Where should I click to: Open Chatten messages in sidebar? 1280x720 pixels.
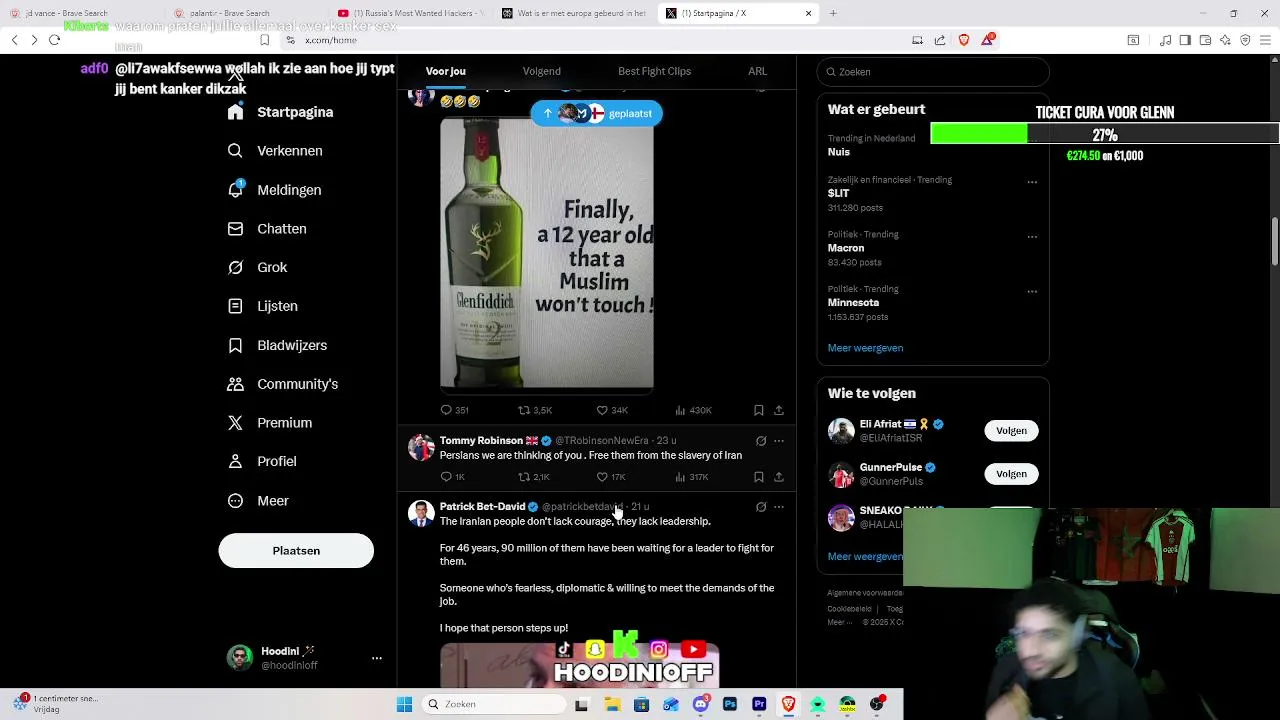click(x=267, y=229)
